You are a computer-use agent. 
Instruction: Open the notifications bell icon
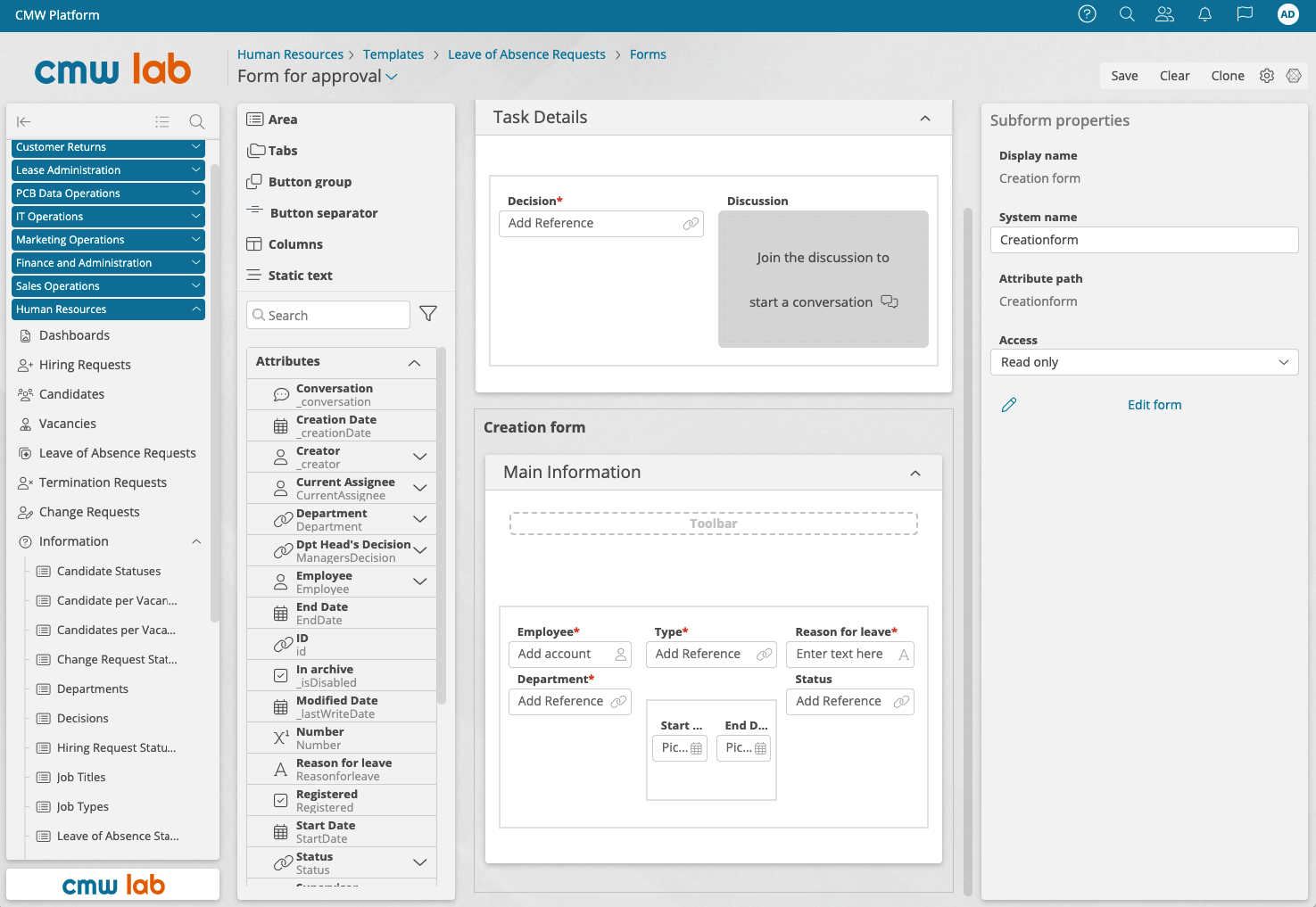1204,14
